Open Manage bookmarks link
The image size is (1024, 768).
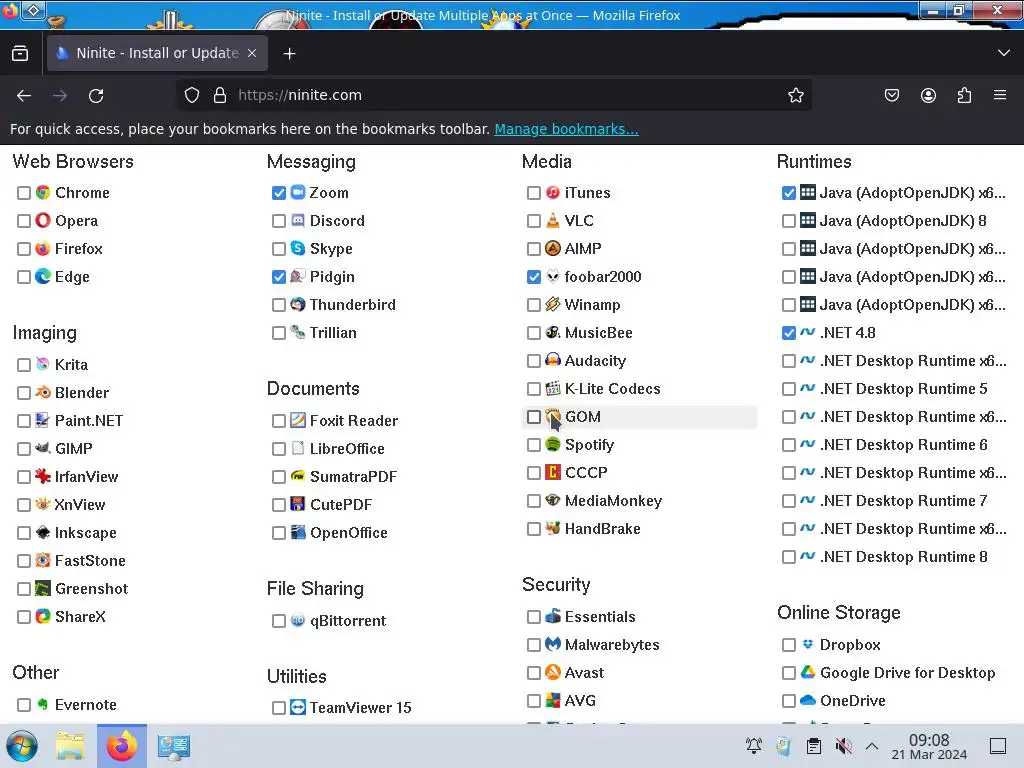click(566, 129)
